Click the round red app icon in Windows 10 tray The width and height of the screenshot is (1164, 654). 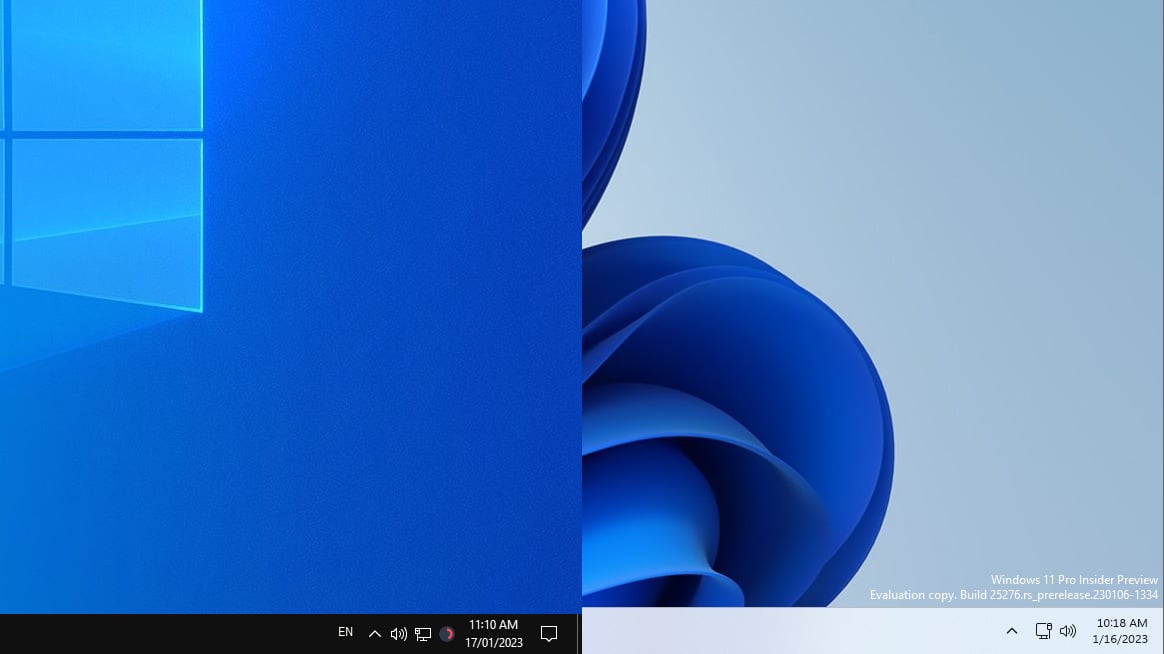click(x=447, y=634)
